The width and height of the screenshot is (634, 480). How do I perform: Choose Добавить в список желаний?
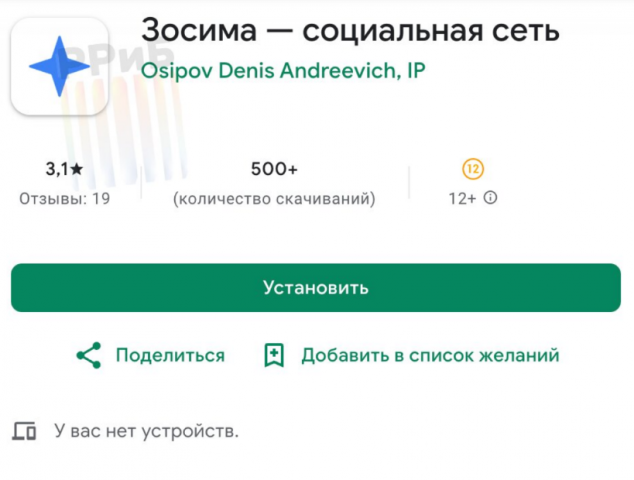pos(430,355)
